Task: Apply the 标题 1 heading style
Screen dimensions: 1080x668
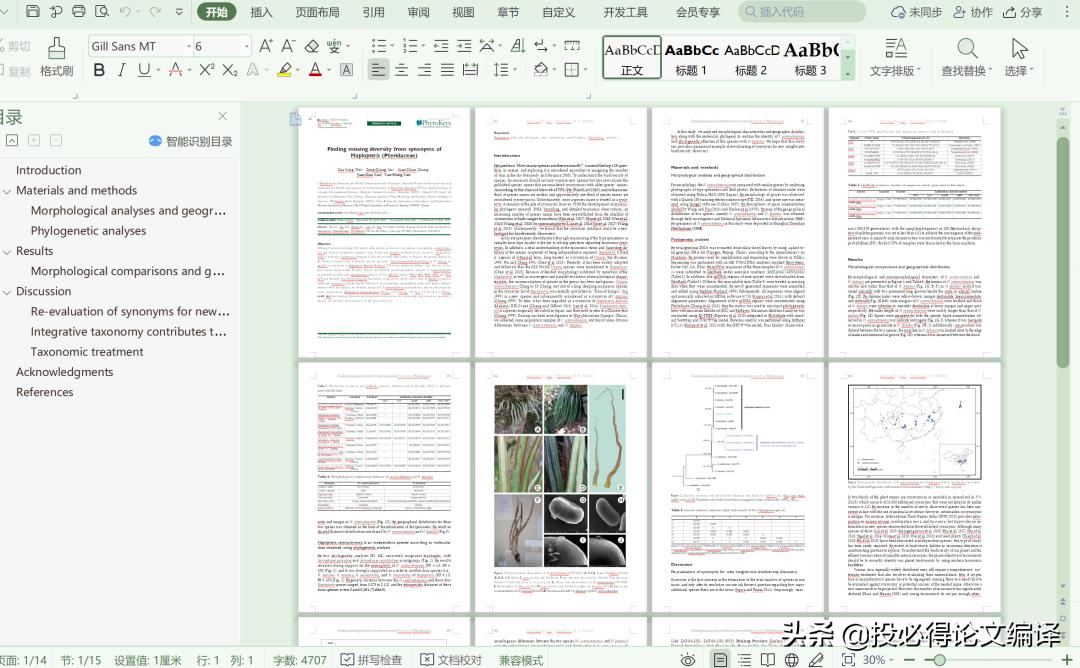Action: point(691,58)
